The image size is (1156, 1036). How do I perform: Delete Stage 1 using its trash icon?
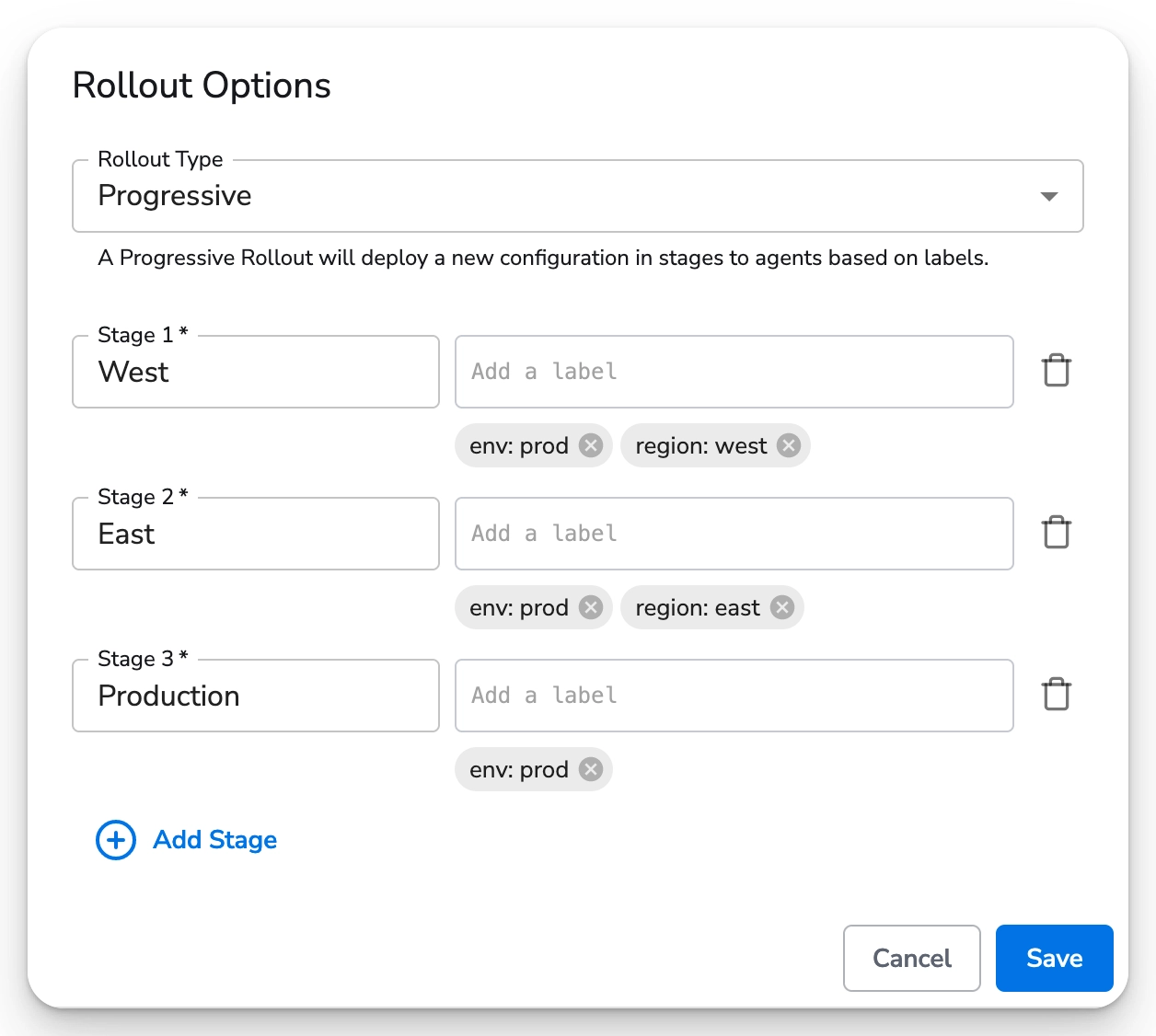[1056, 371]
